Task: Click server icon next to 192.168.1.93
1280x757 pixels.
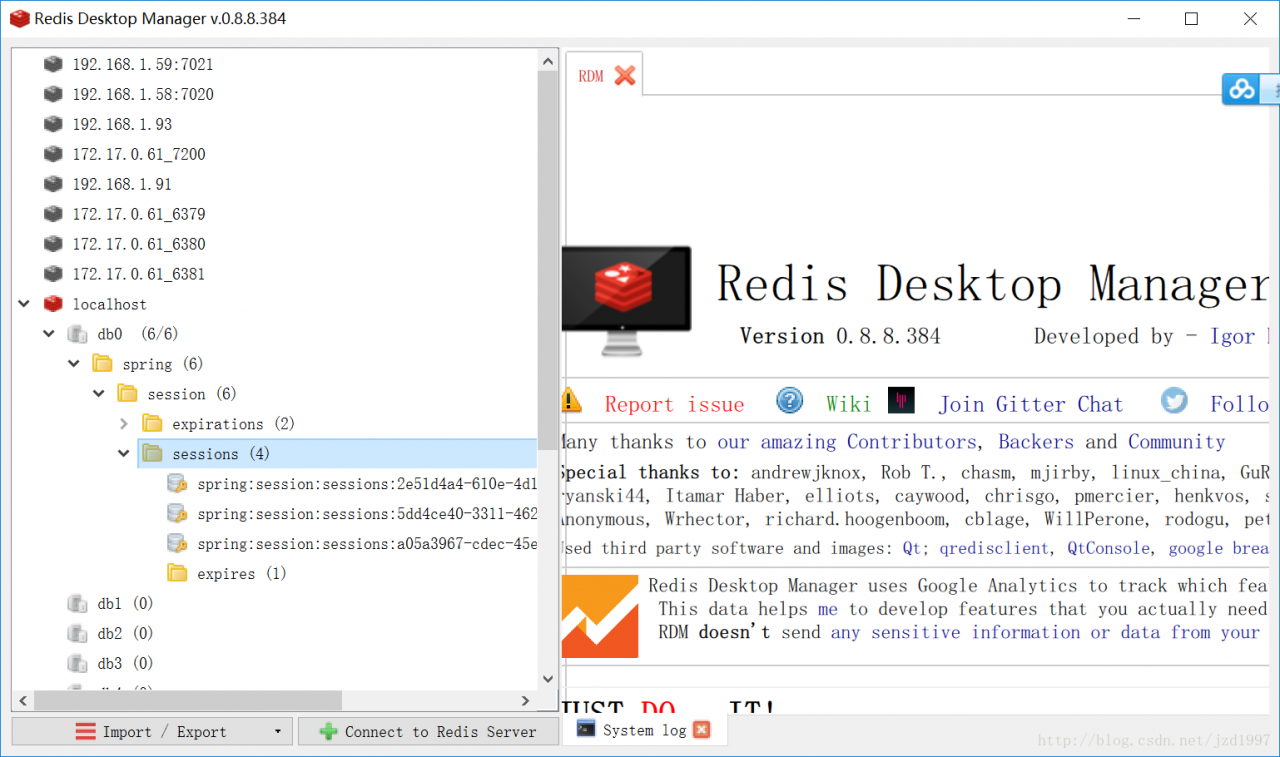Action: click(53, 124)
